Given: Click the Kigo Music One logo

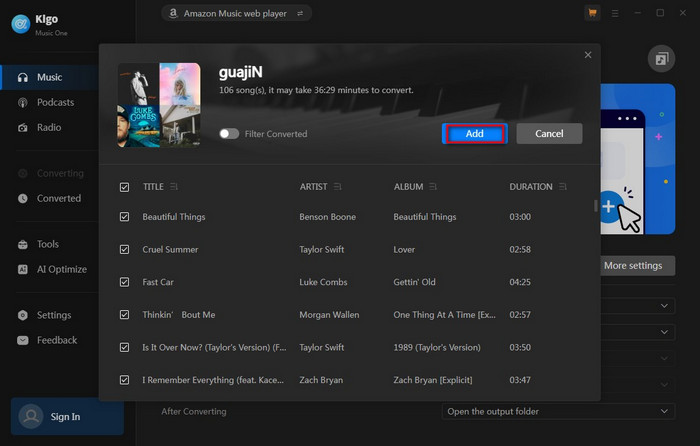Looking at the screenshot, I should point(21,24).
